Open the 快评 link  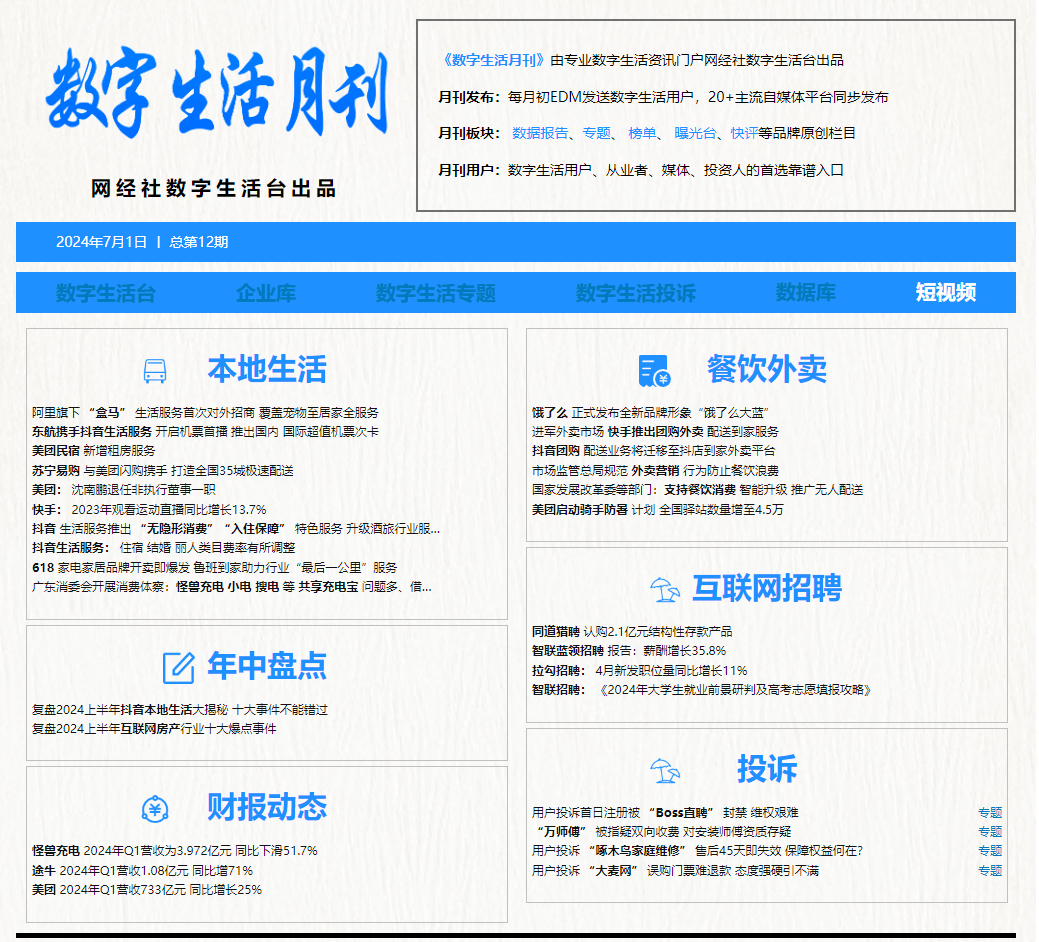pos(743,133)
